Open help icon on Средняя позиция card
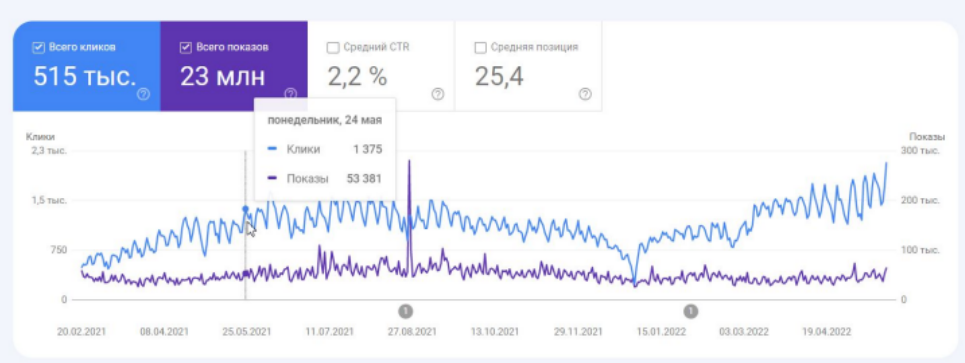The width and height of the screenshot is (965, 363). pos(585,94)
